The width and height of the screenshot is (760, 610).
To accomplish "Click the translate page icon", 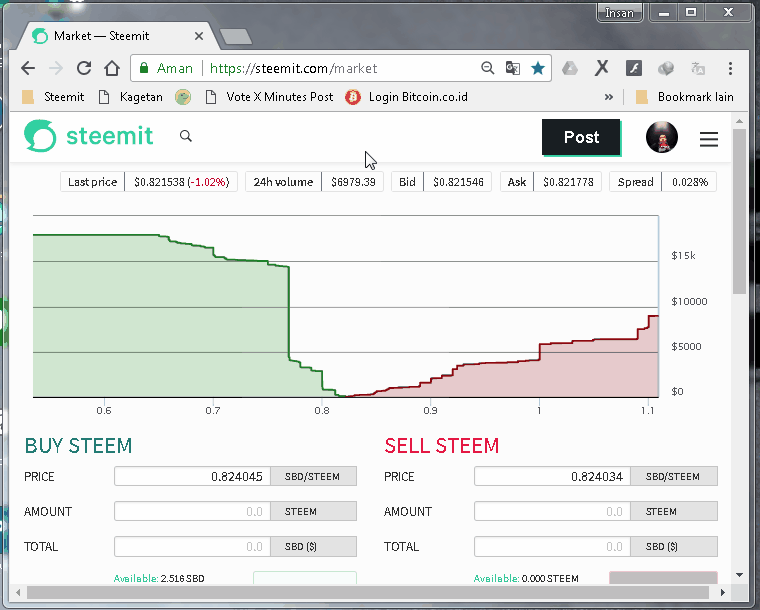I will pyautogui.click(x=512, y=68).
